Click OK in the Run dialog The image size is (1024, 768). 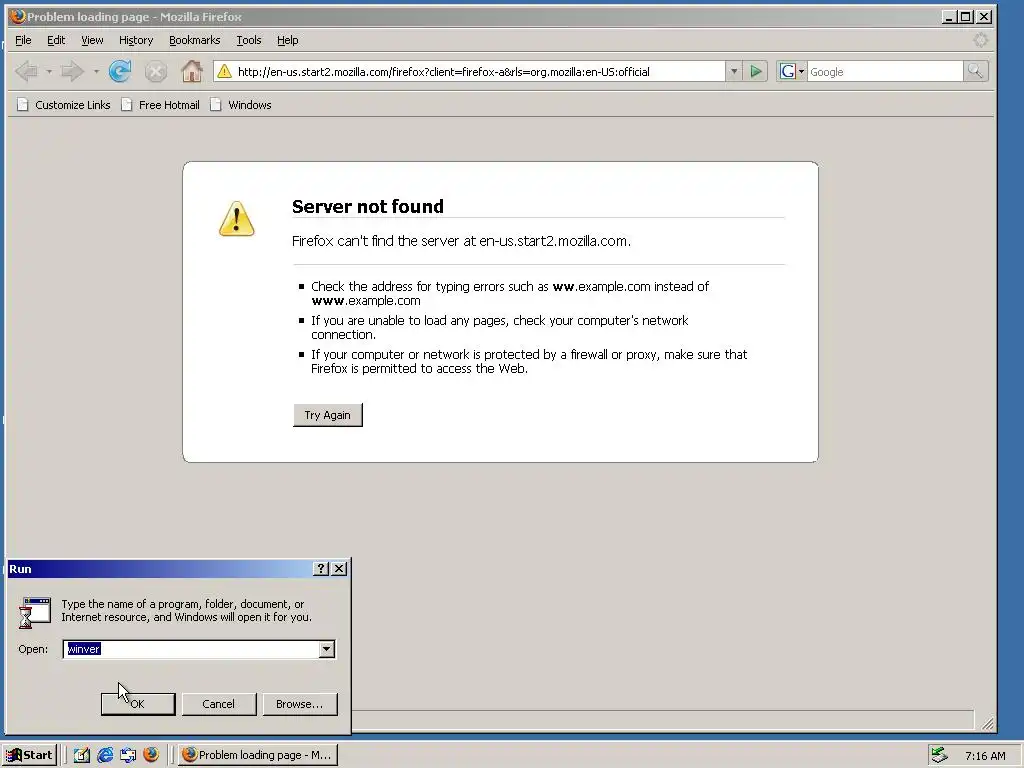138,704
